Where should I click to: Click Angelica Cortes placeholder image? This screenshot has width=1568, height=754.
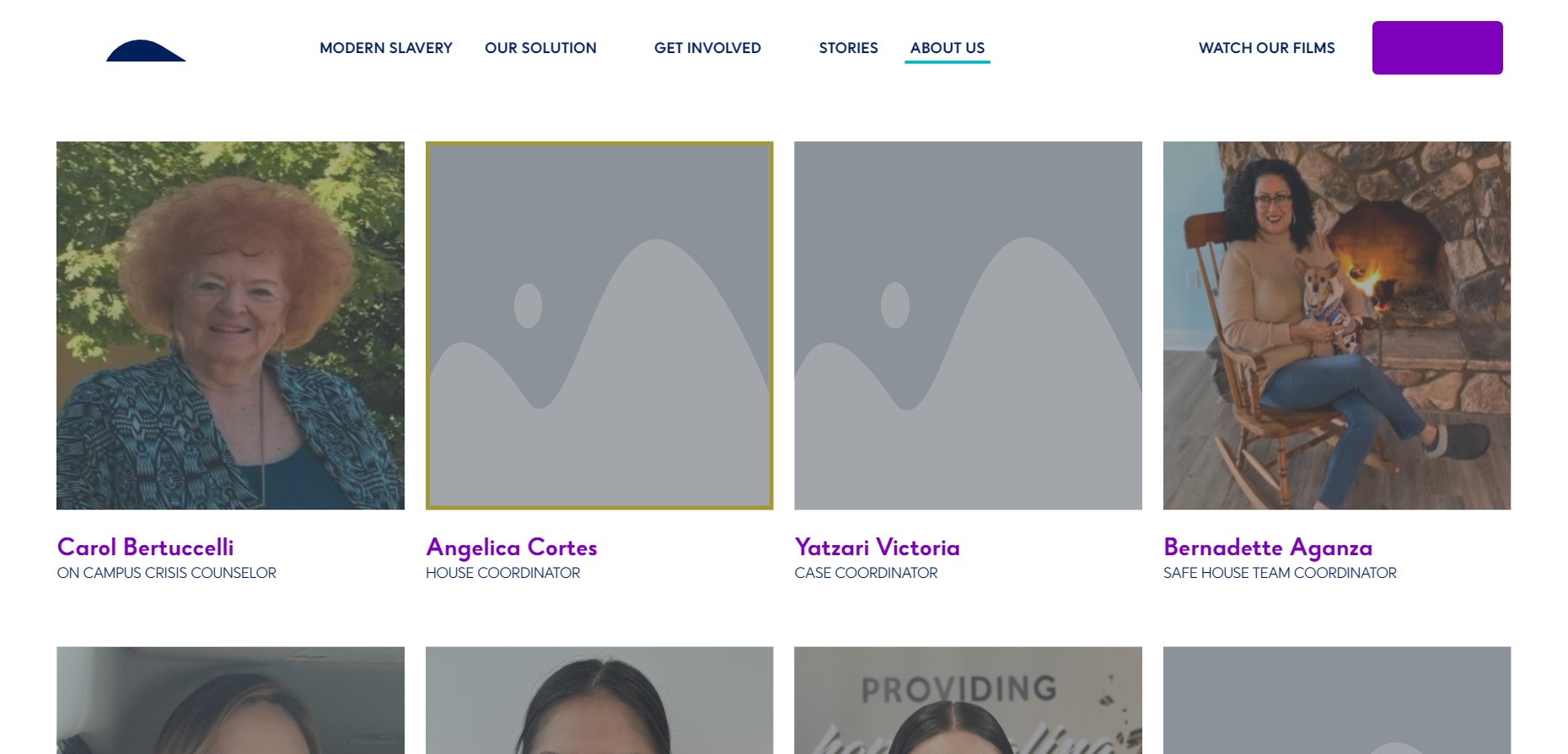point(599,325)
